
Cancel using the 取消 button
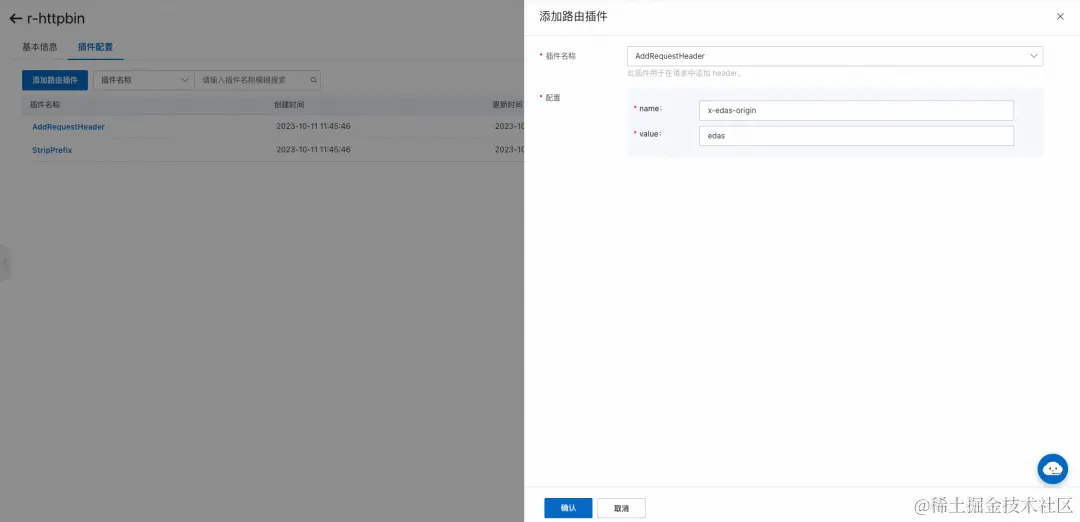pos(621,508)
